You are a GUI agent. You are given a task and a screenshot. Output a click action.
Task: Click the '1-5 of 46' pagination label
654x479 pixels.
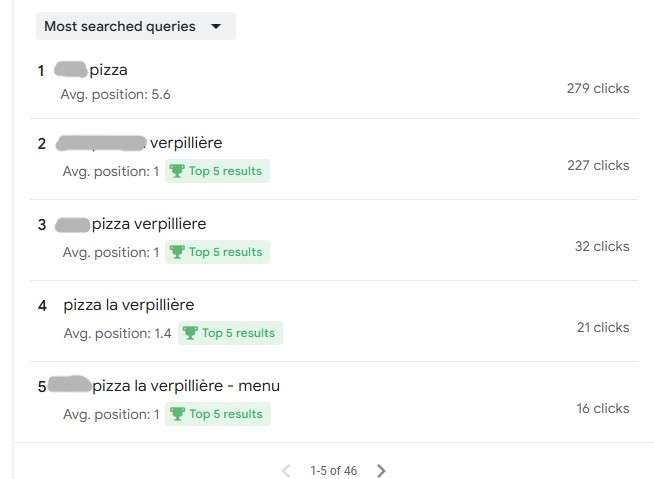(x=333, y=470)
